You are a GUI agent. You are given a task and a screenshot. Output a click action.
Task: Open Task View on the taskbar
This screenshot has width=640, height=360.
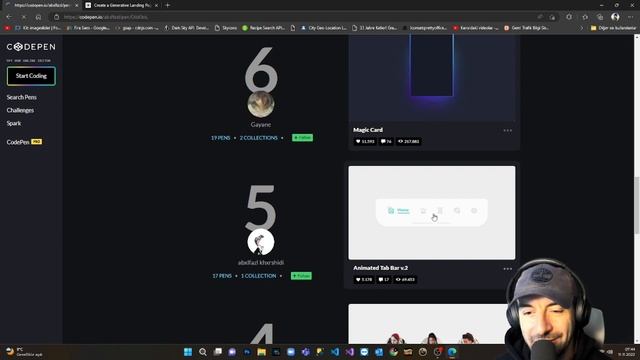[218, 352]
